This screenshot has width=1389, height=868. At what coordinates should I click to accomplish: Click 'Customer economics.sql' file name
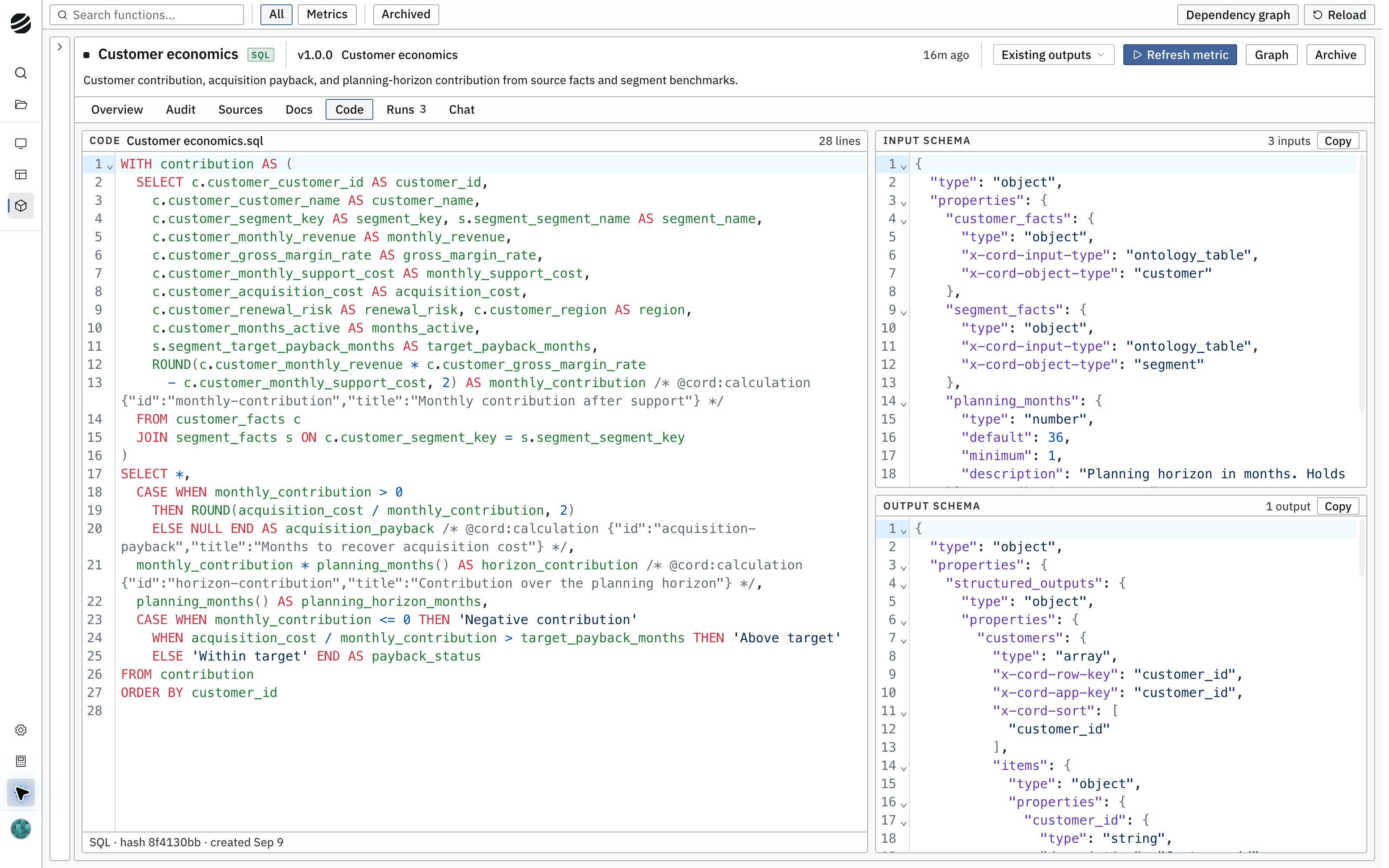tap(194, 141)
